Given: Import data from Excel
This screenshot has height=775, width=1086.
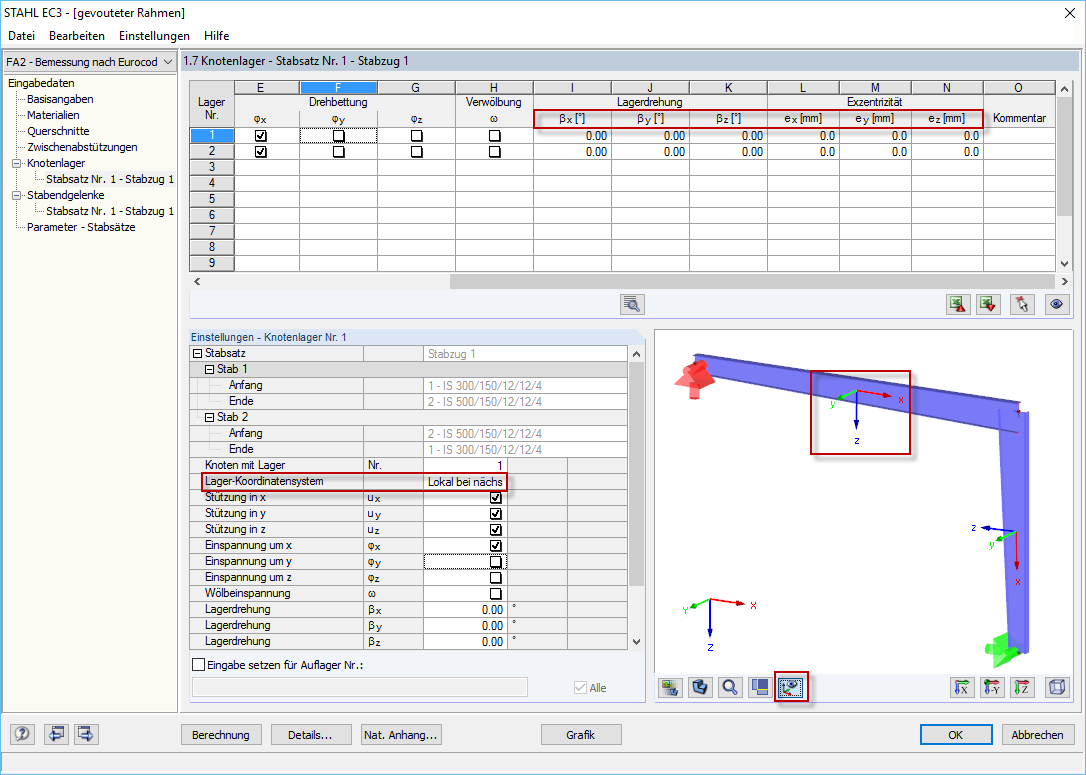Looking at the screenshot, I should coord(988,304).
